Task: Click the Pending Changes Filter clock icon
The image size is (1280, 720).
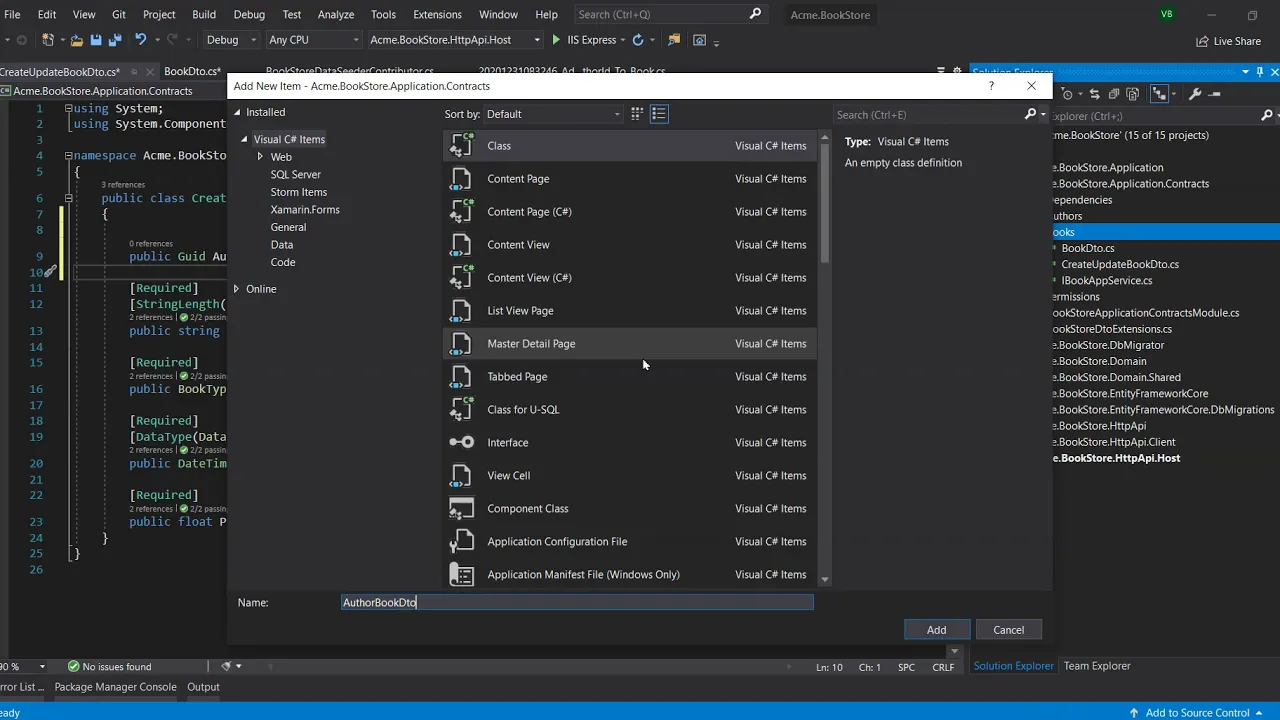Action: pyautogui.click(x=1068, y=94)
